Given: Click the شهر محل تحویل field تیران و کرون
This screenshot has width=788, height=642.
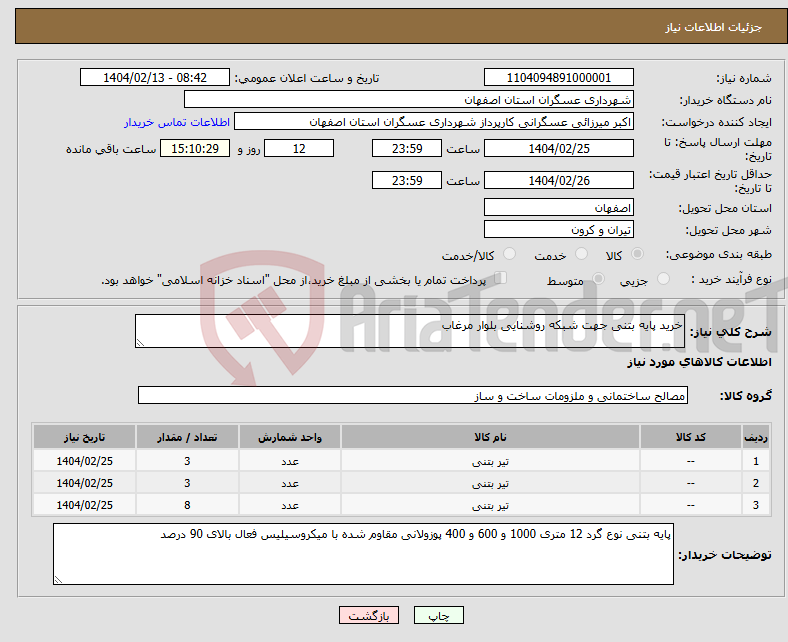Looking at the screenshot, I should pyautogui.click(x=558, y=229).
